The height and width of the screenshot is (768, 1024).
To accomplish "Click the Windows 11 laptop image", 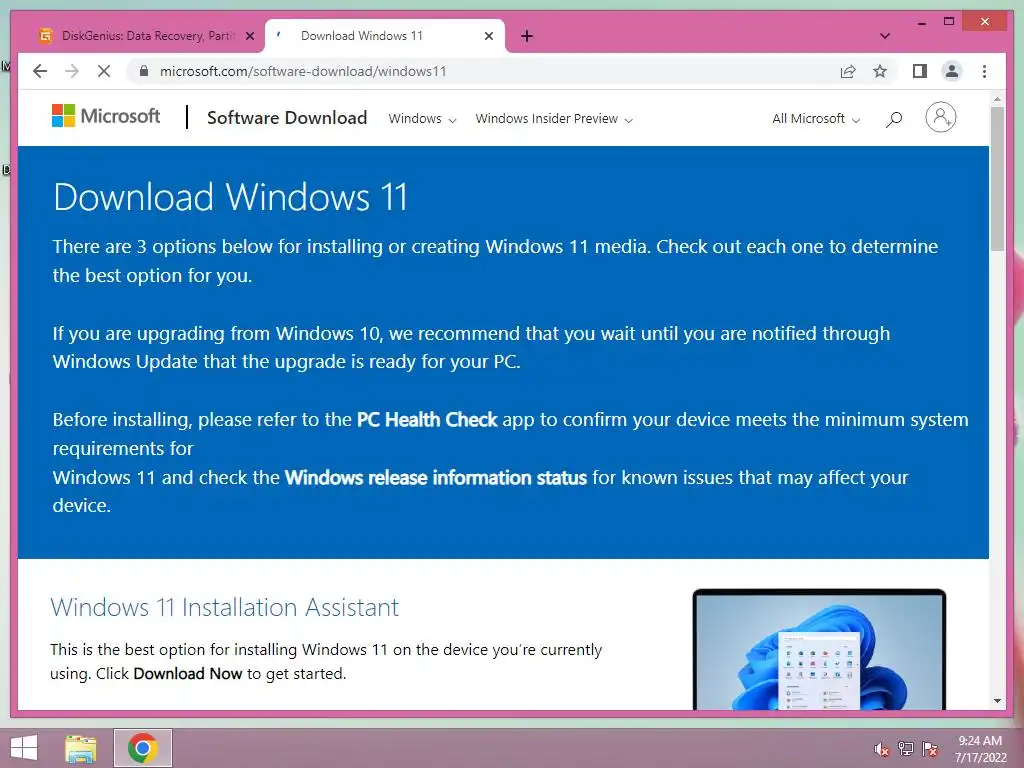I will (x=819, y=649).
